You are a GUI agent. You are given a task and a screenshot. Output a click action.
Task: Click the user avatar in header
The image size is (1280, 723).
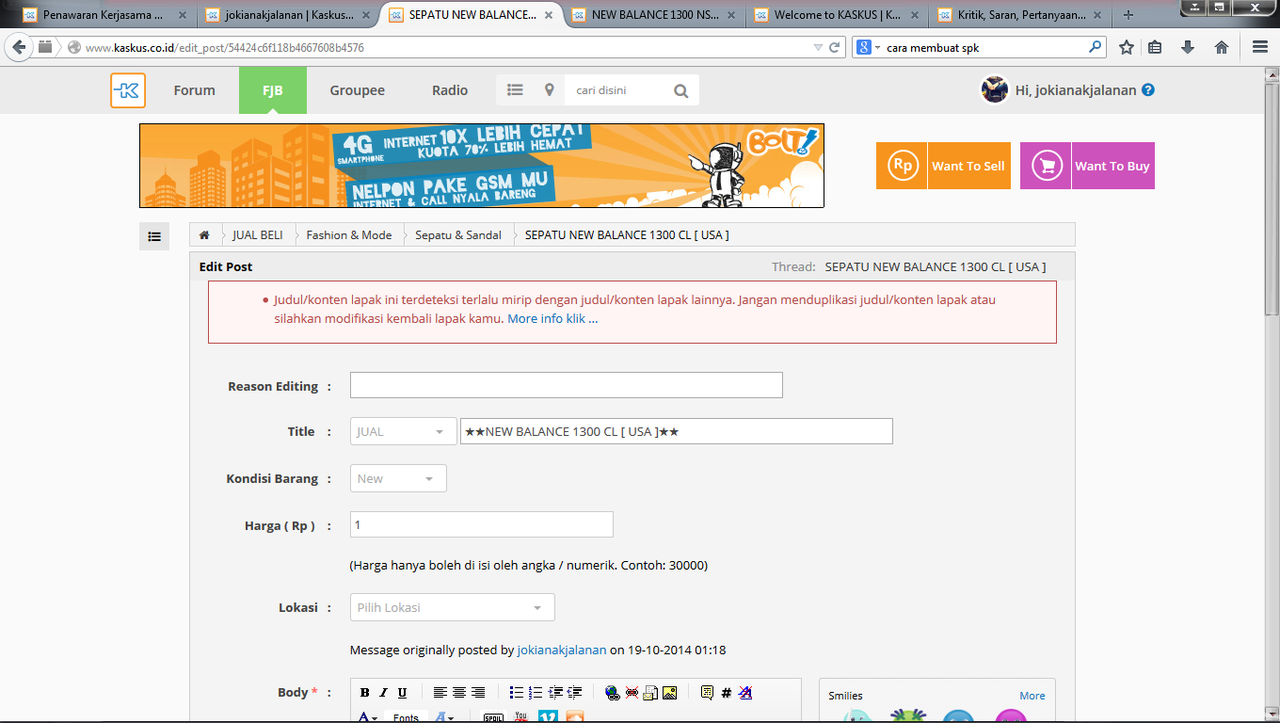click(x=994, y=90)
